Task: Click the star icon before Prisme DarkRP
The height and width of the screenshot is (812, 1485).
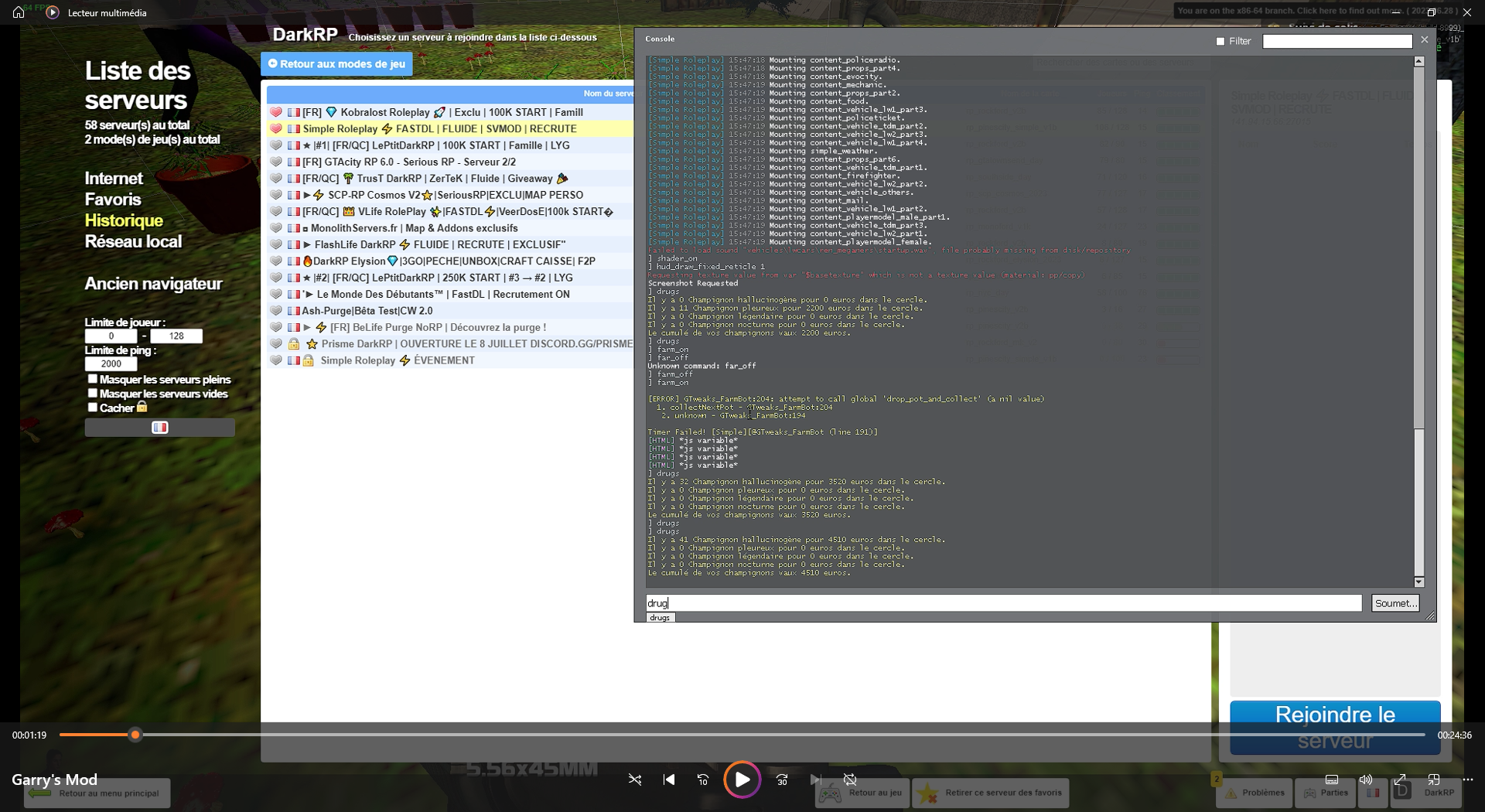Action: tap(312, 344)
